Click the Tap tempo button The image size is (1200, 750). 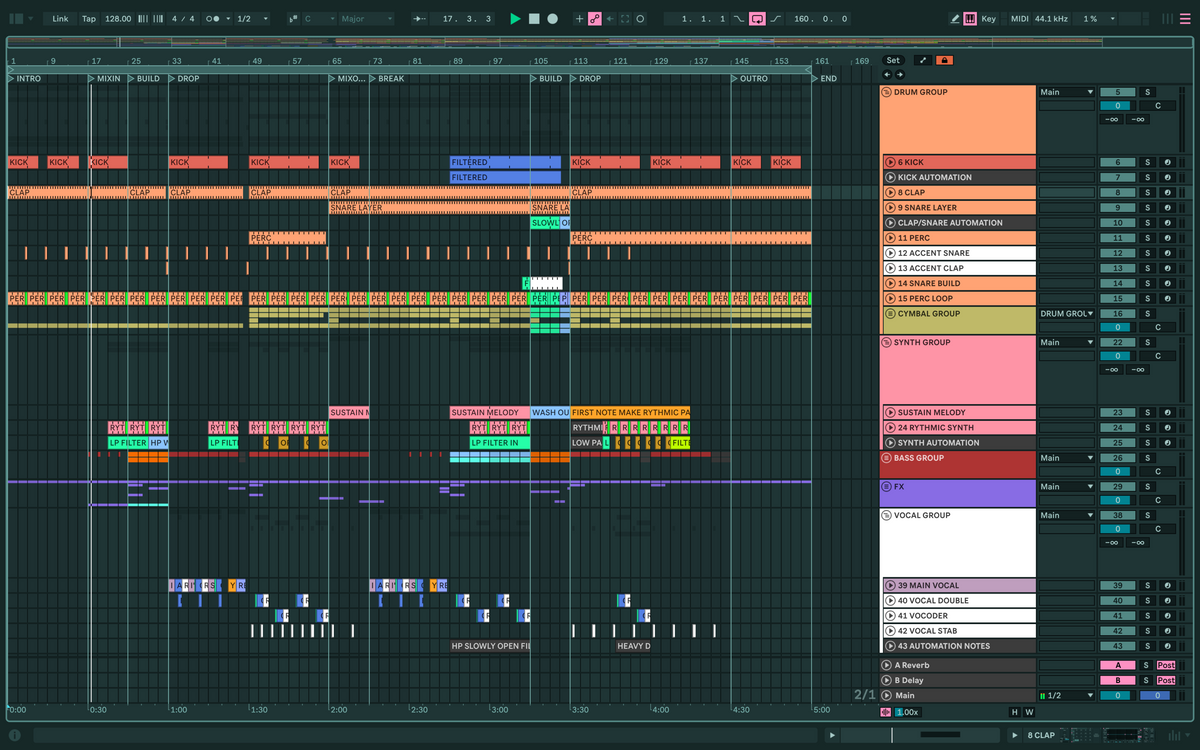click(x=89, y=19)
